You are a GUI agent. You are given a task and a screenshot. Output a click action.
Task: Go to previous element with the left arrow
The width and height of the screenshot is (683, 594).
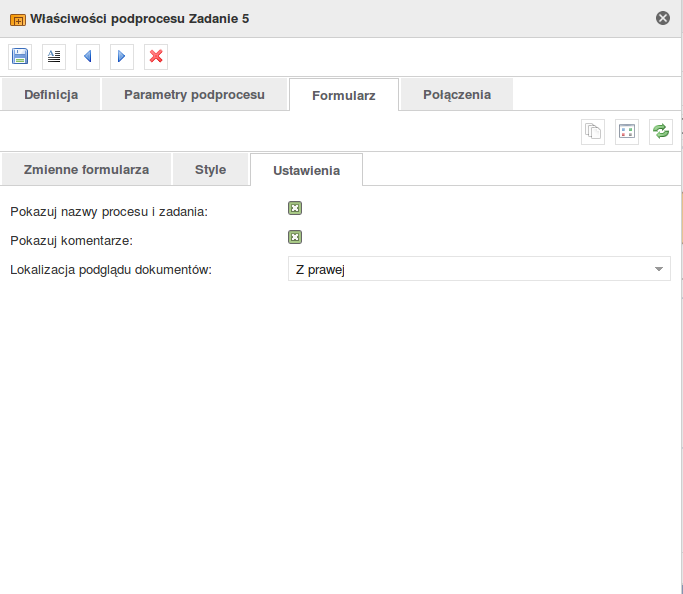(88, 57)
